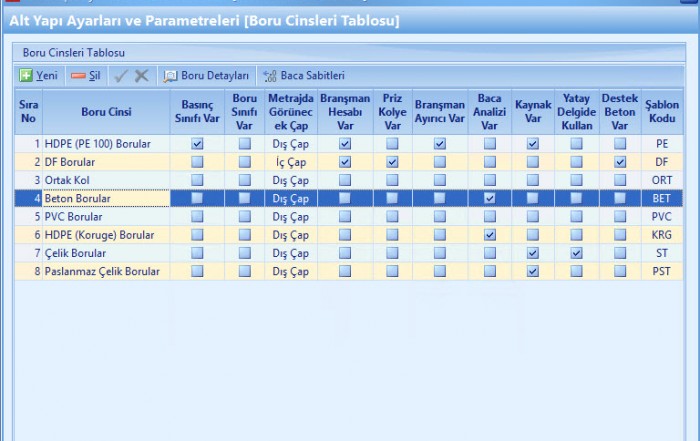
Task: Click the KRG şablon kodu cell
Action: [x=661, y=235]
